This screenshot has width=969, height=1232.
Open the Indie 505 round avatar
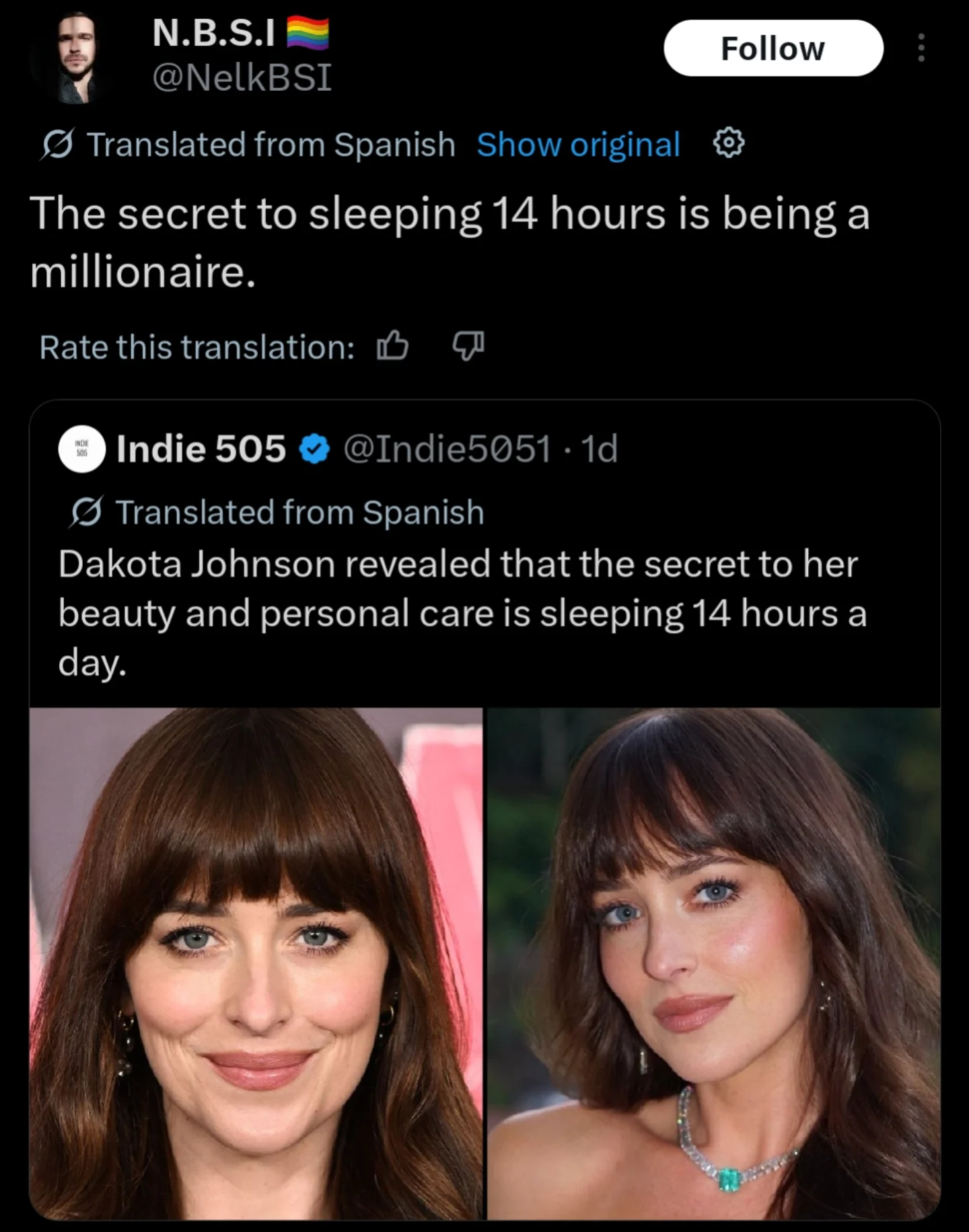click(x=82, y=449)
